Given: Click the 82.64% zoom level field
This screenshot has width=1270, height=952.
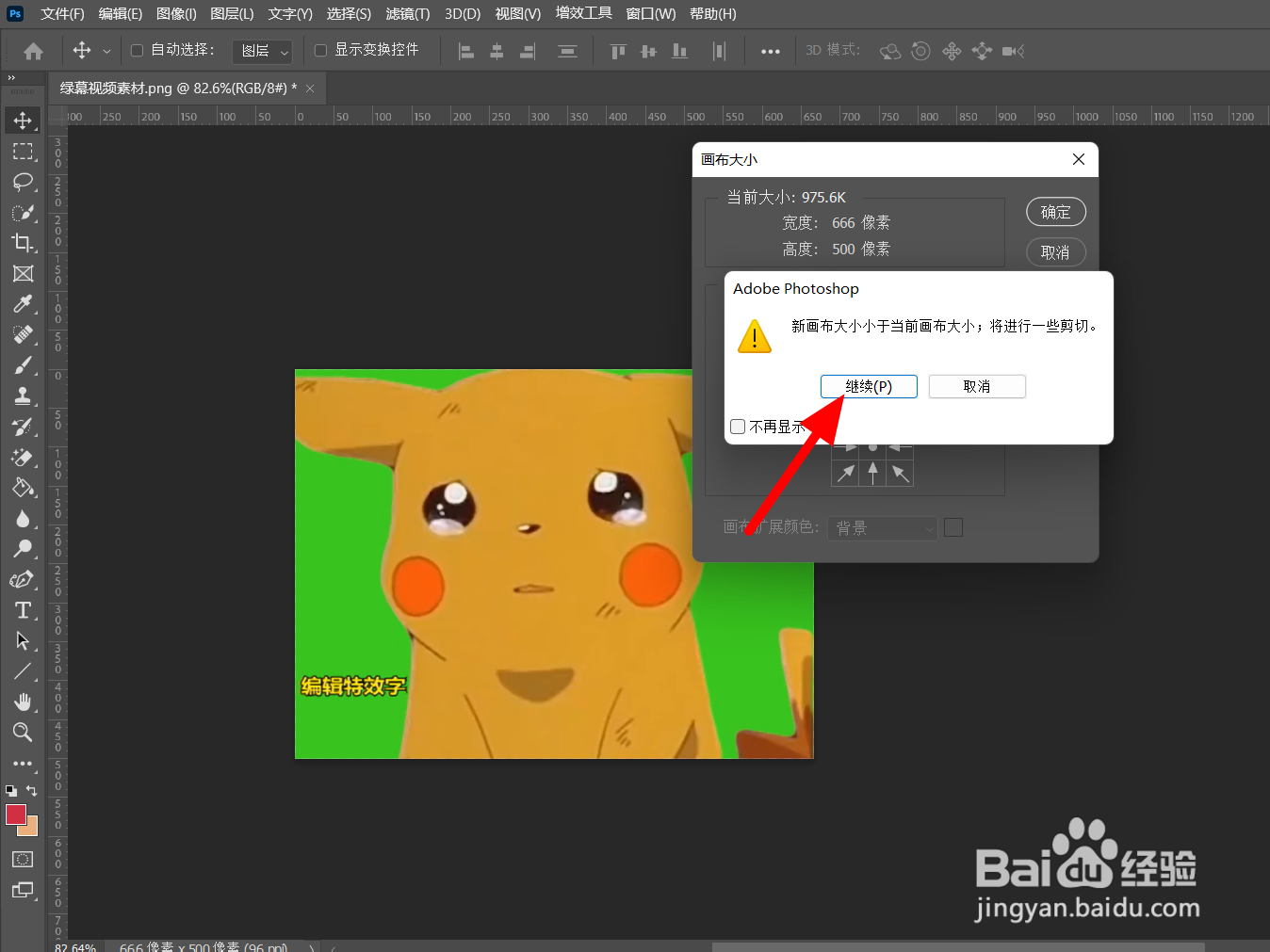Looking at the screenshot, I should [75, 946].
